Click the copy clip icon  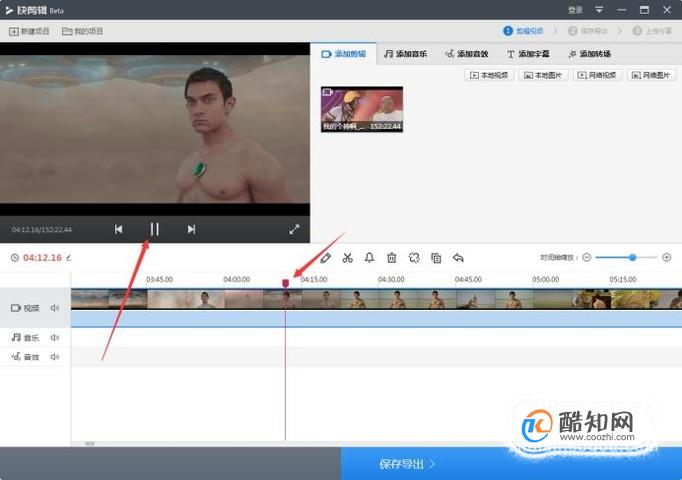tap(436, 258)
